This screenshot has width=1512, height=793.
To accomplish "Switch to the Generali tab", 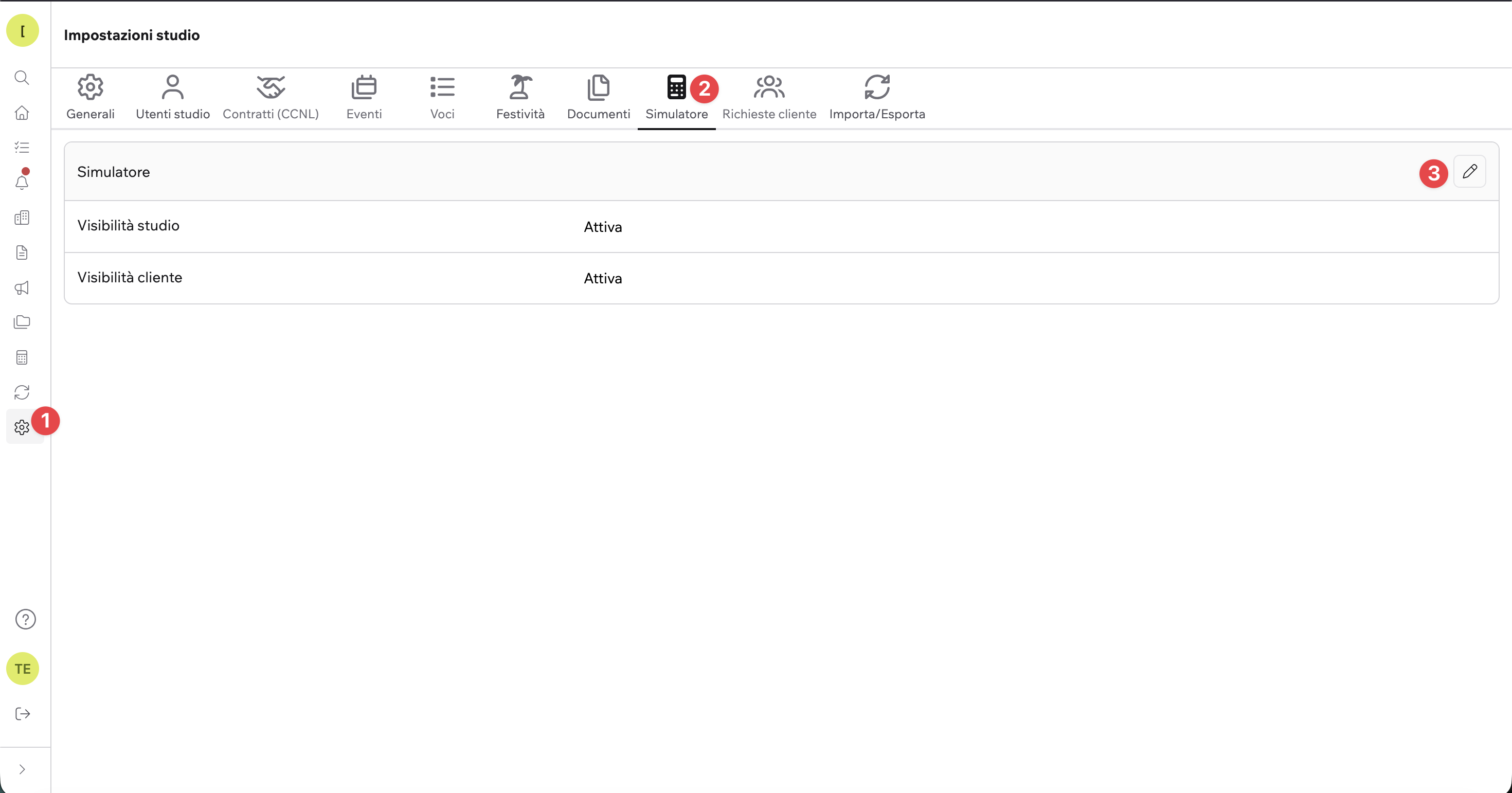I will tap(91, 97).
